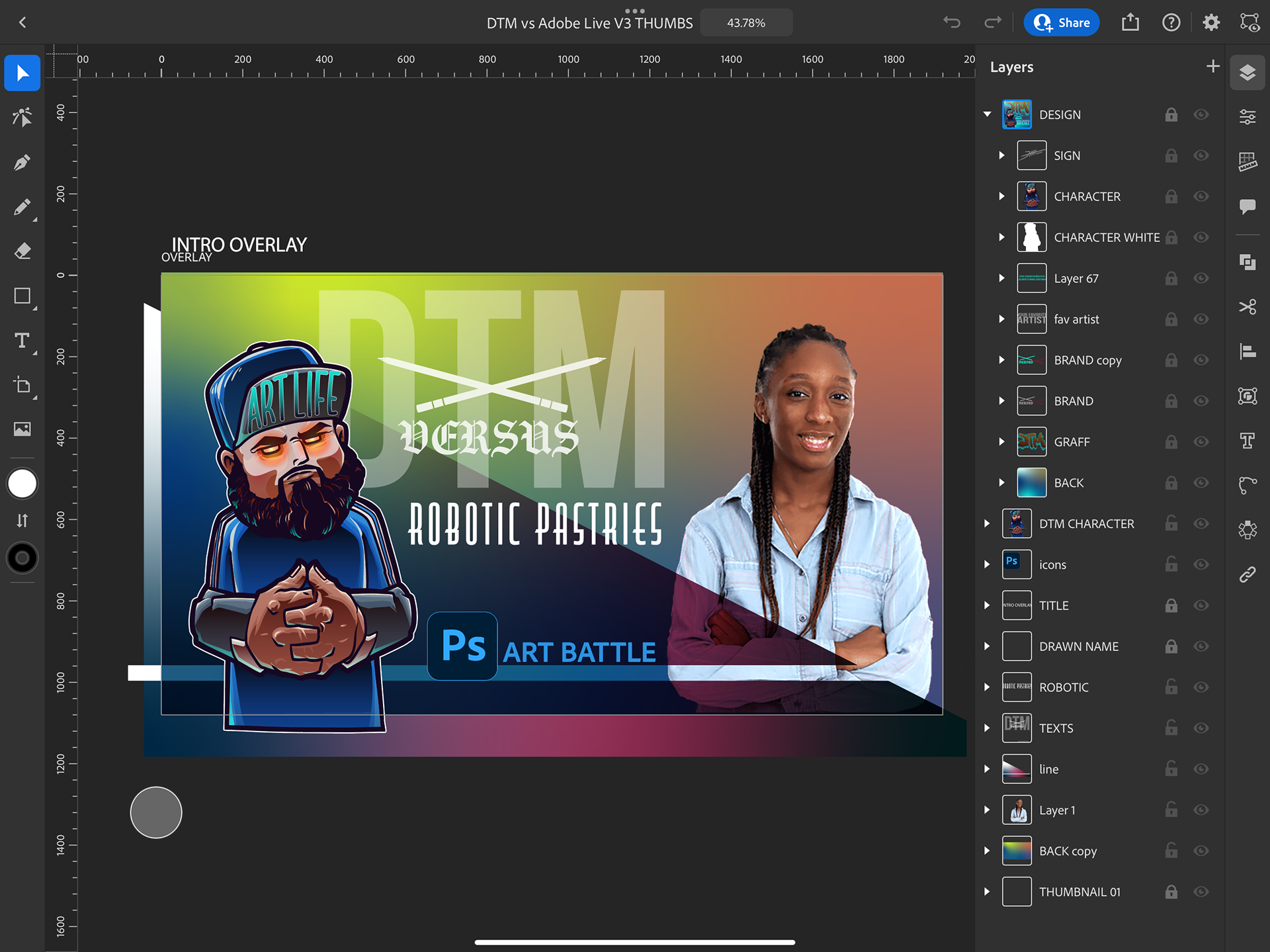The image size is (1270, 952).
Task: Click the redo arrow
Action: point(992,22)
